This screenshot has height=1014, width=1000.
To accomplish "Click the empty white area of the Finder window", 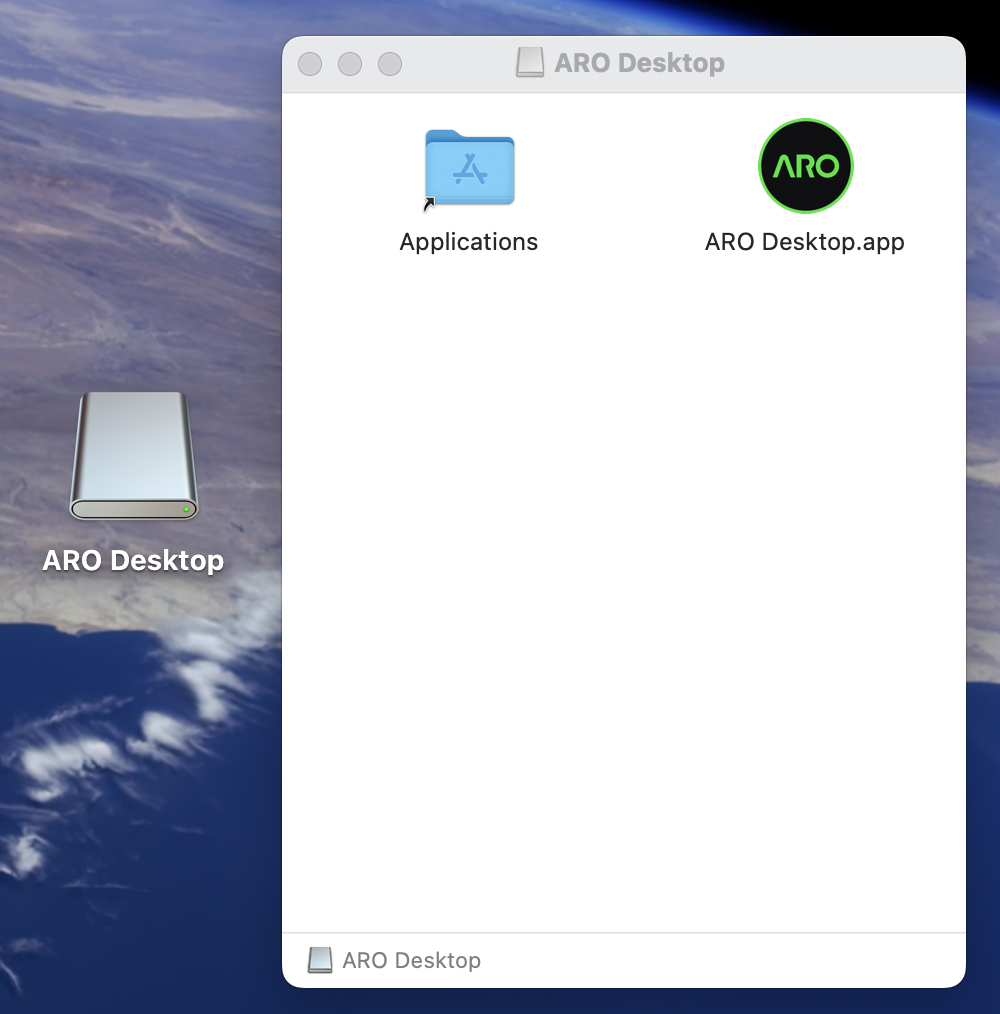I will 620,600.
